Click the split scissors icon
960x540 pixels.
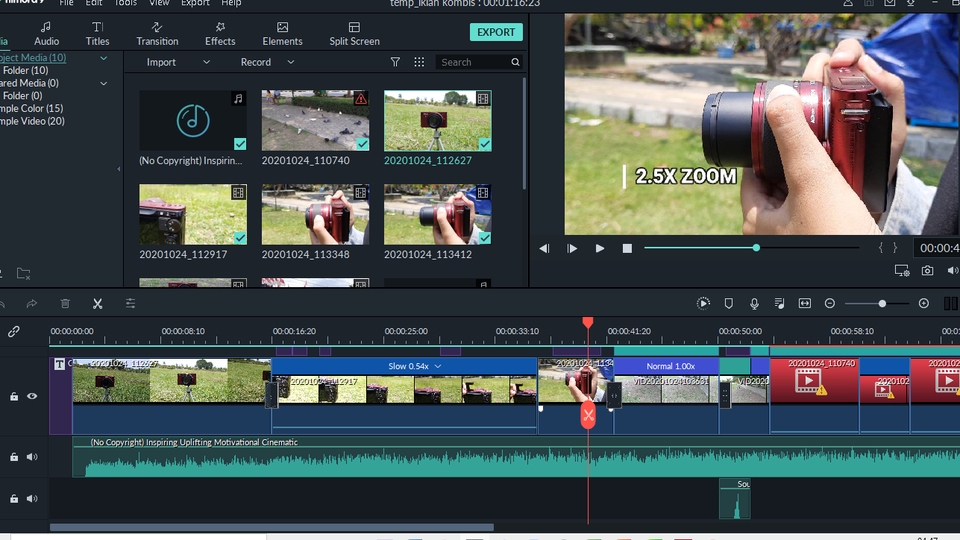click(97, 304)
